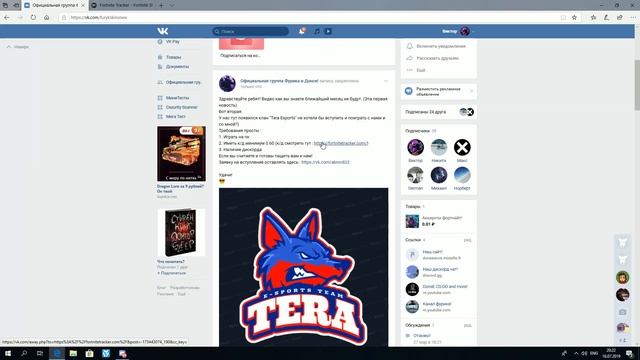Open the fortnitetracker.com link in post

point(341,143)
